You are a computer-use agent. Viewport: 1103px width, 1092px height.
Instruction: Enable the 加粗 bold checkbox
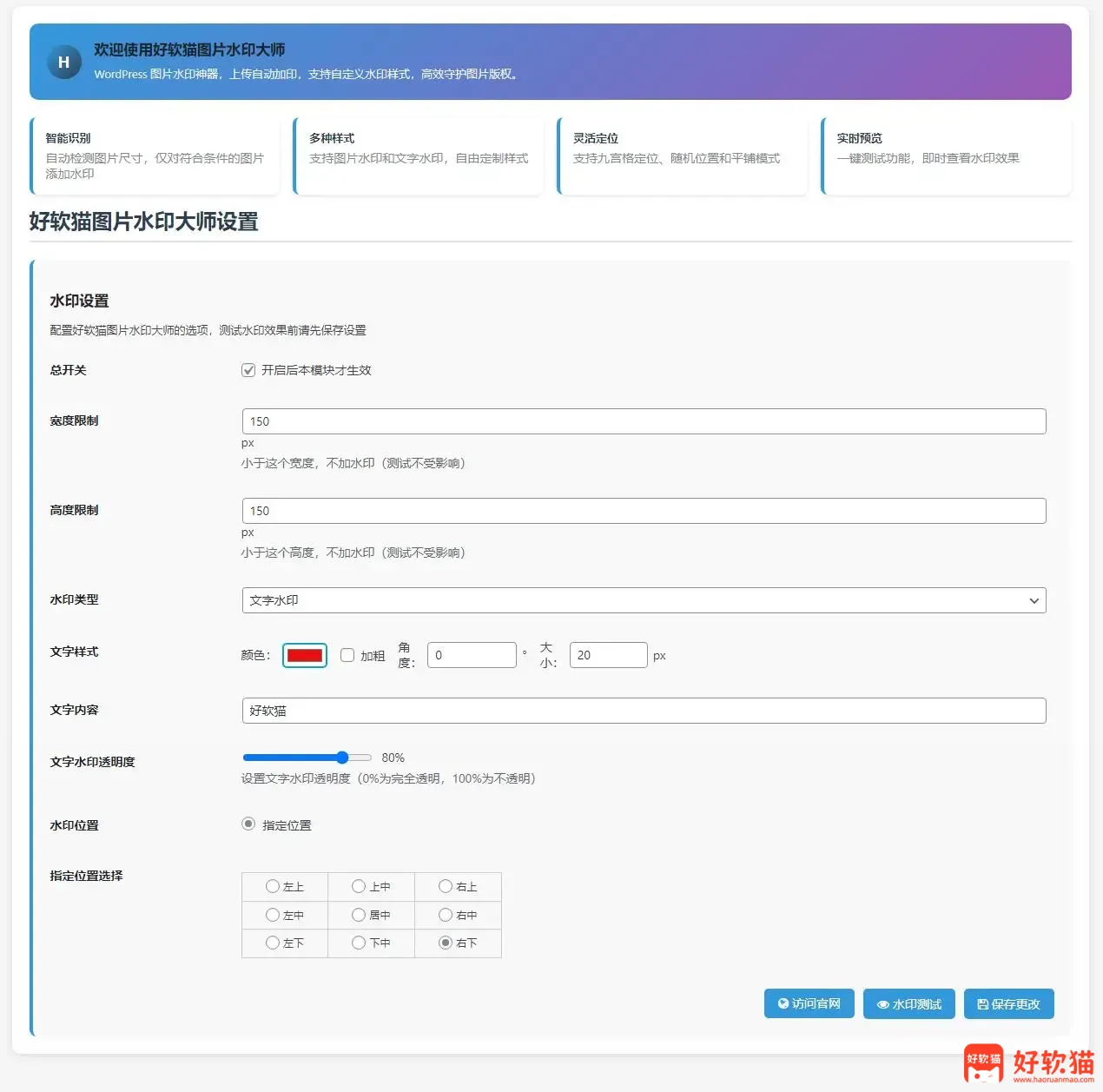pyautogui.click(x=347, y=655)
